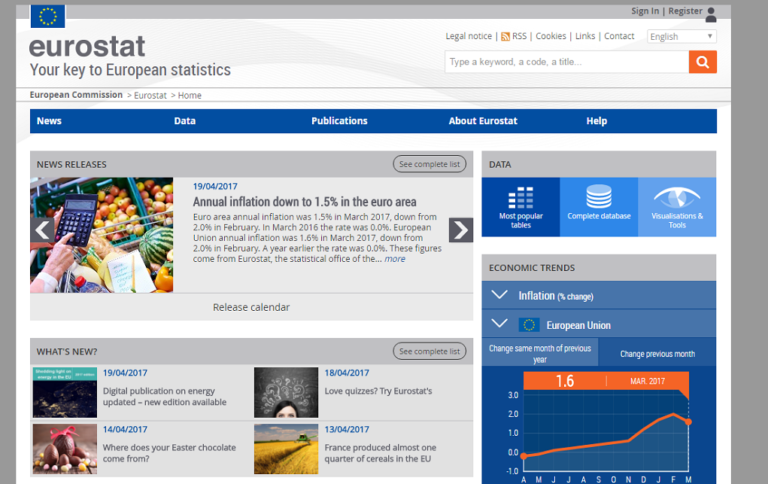The height and width of the screenshot is (484, 768).
Task: Click See complete list in What's New
Action: 430,351
